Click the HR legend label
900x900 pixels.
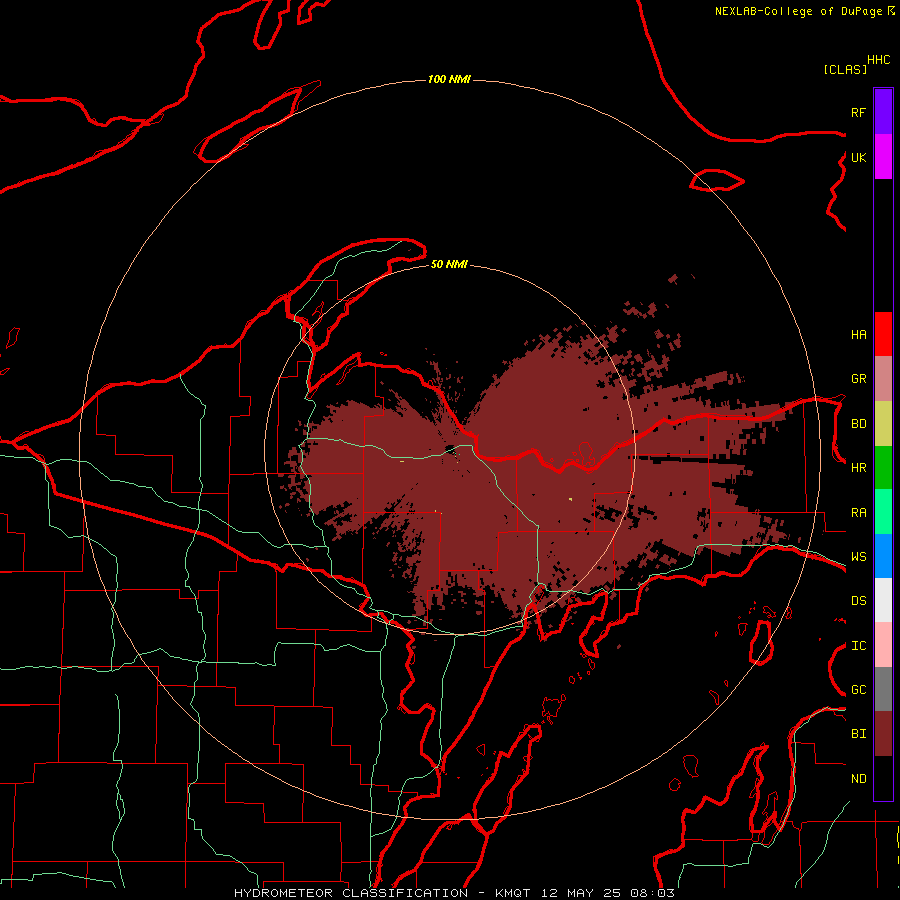(858, 468)
